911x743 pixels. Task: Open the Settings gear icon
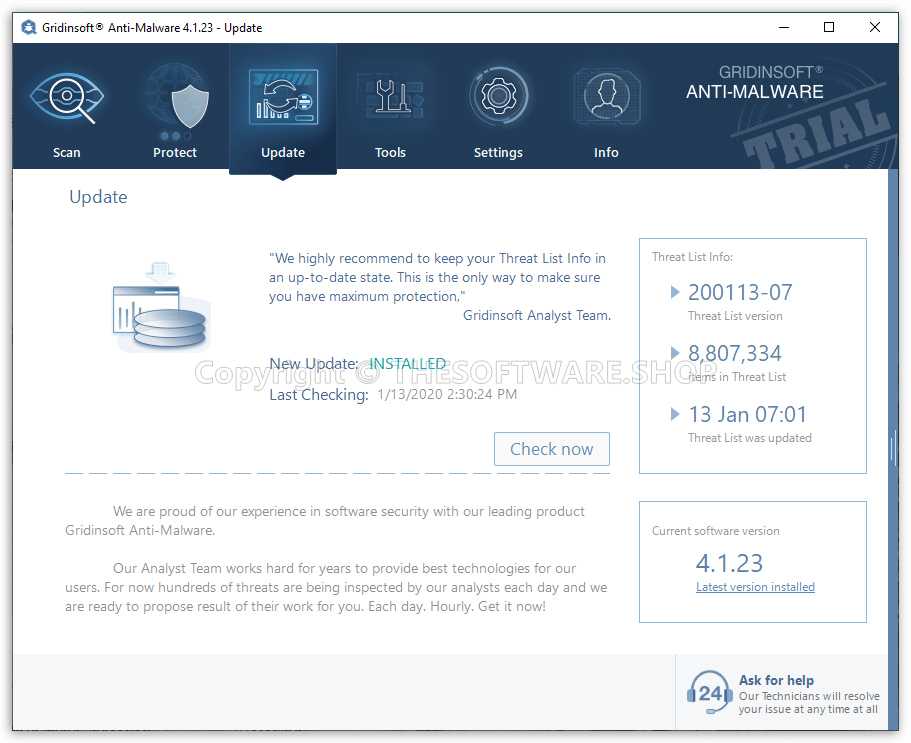[498, 98]
